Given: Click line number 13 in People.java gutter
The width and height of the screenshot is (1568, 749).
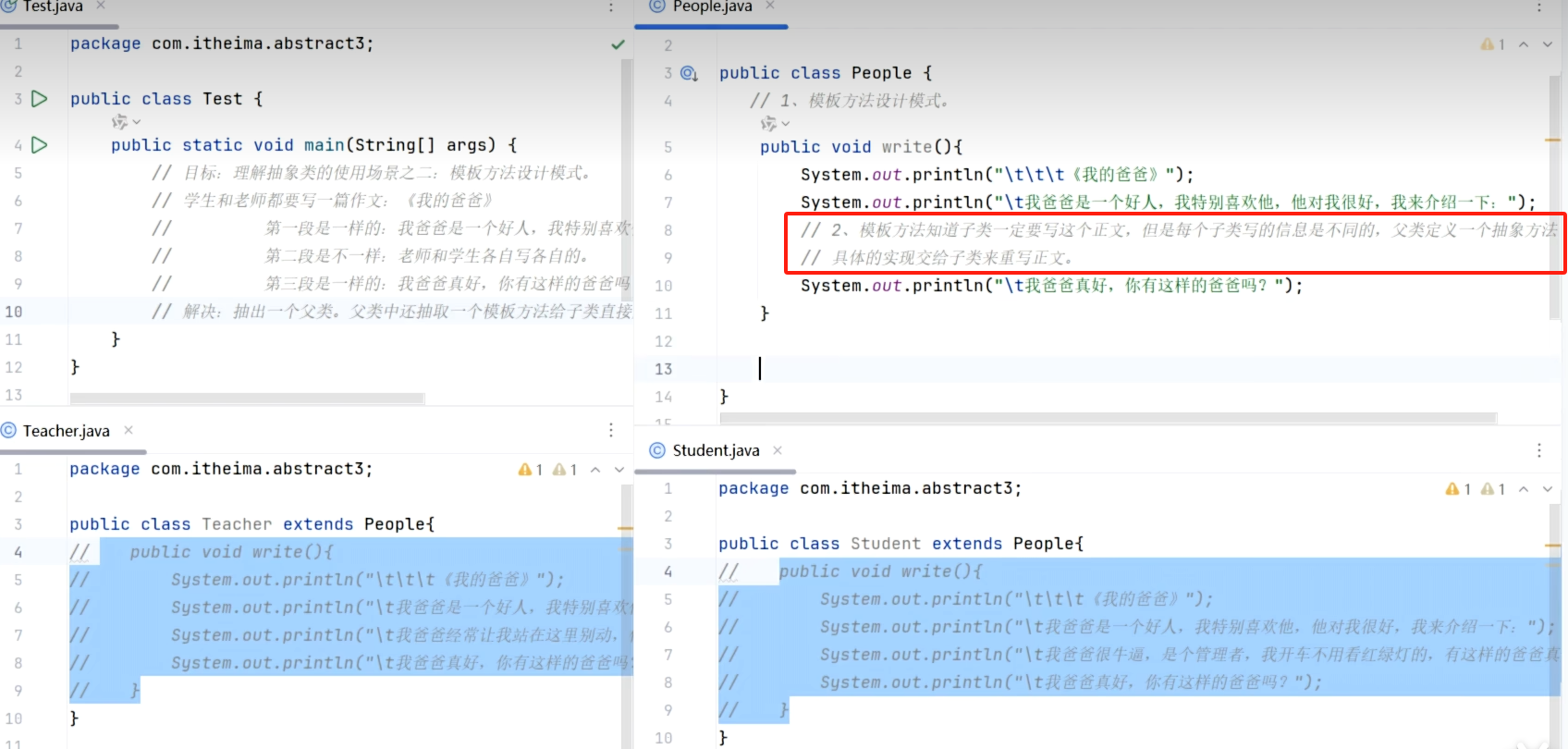Looking at the screenshot, I should click(664, 369).
